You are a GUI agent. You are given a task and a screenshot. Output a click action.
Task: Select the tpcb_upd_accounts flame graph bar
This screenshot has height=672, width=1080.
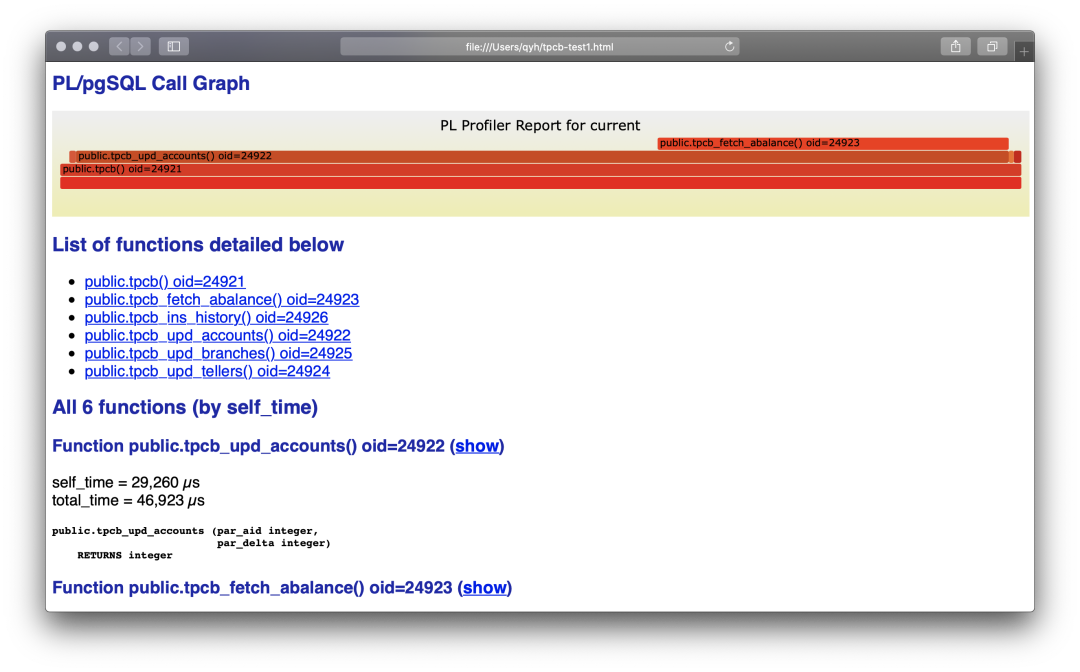pyautogui.click(x=541, y=156)
